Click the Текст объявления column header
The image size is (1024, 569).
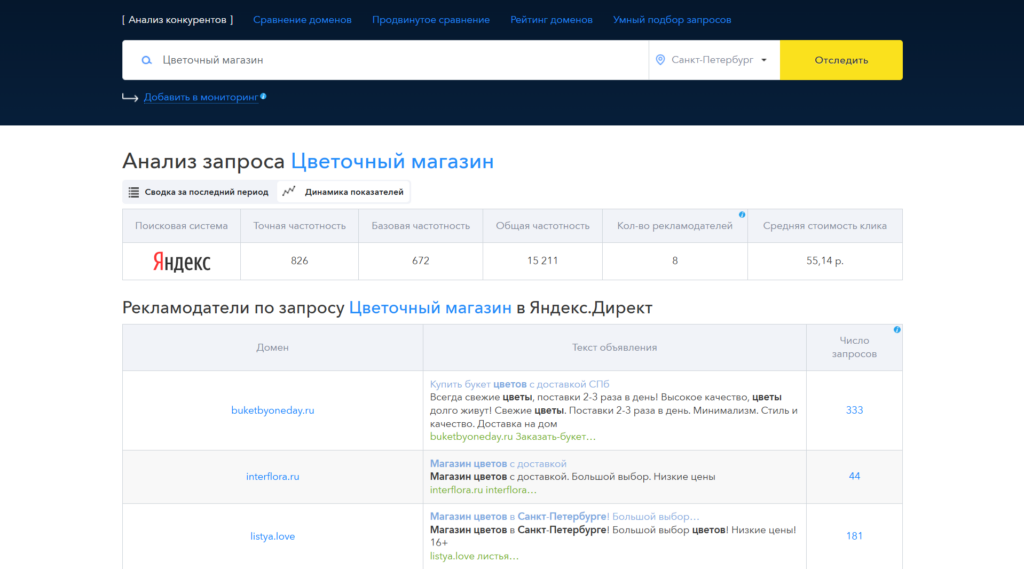(x=615, y=348)
